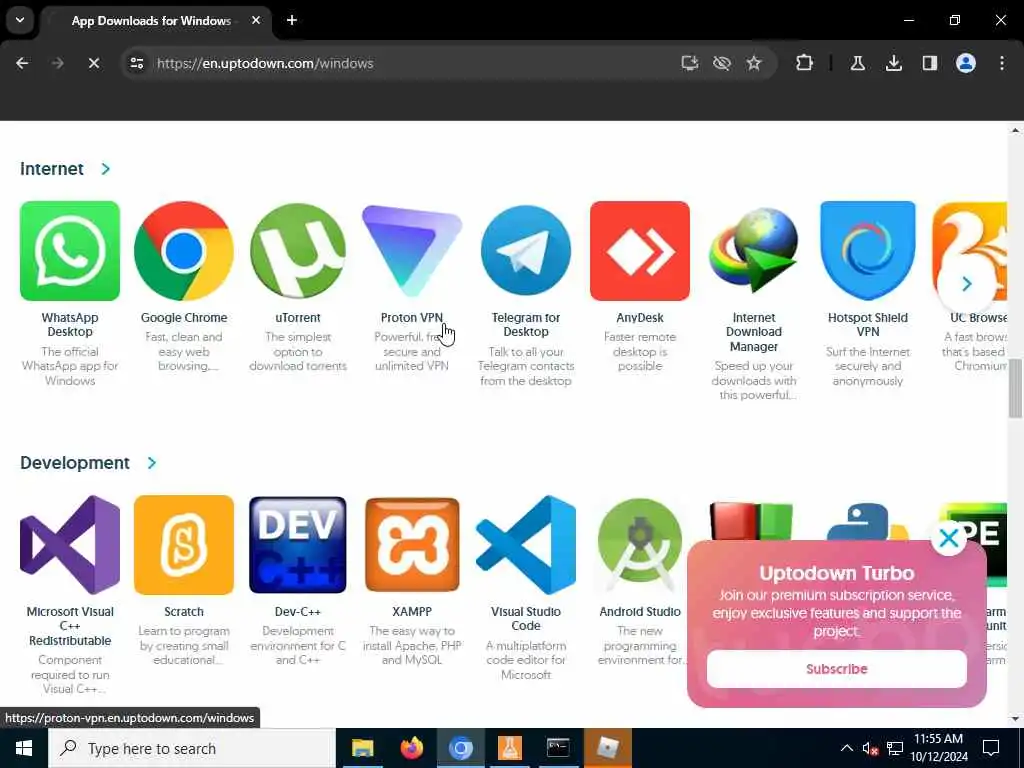Viewport: 1024px width, 768px height.
Task: Click the Visual Studio Code title link
Action: (x=526, y=618)
